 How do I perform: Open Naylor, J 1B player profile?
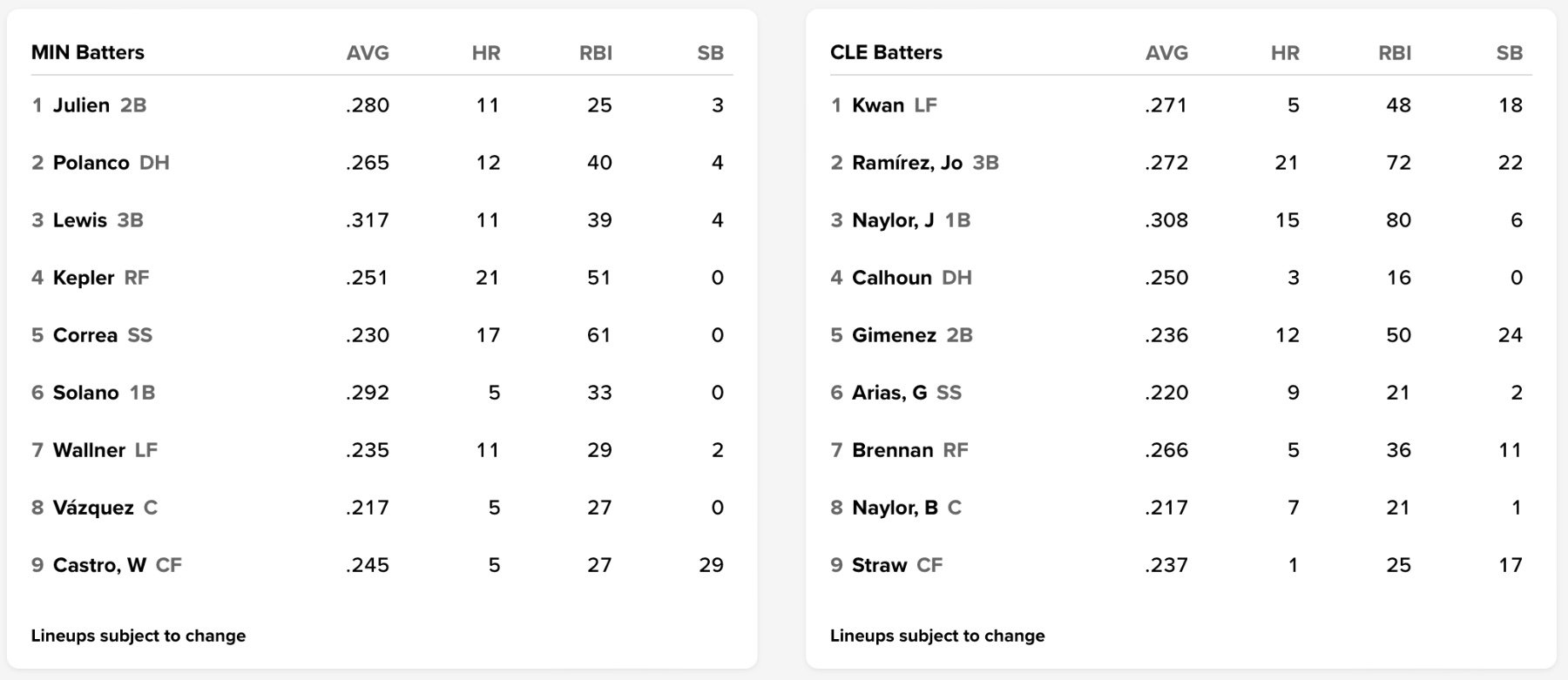point(893,220)
